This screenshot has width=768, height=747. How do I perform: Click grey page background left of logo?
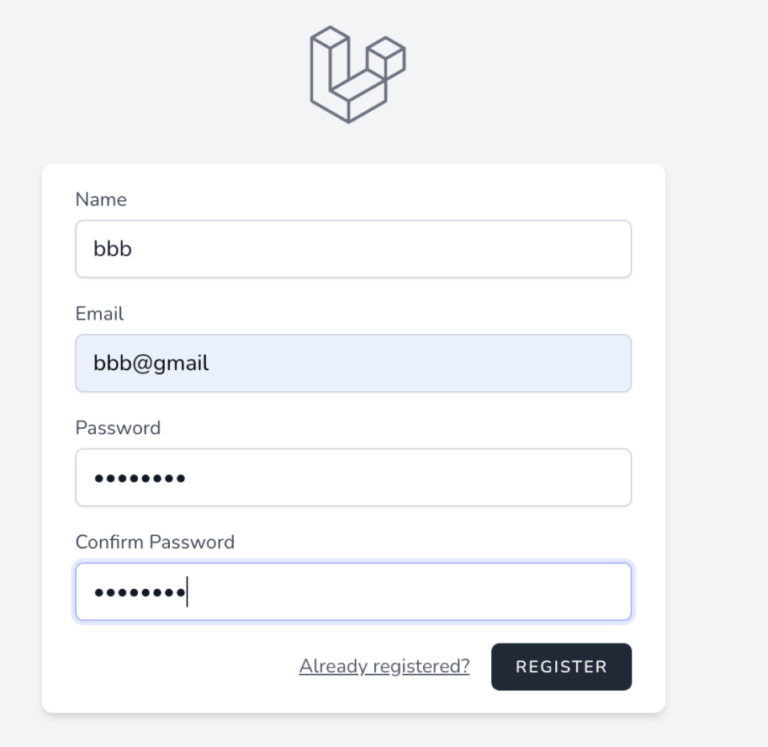coord(150,76)
